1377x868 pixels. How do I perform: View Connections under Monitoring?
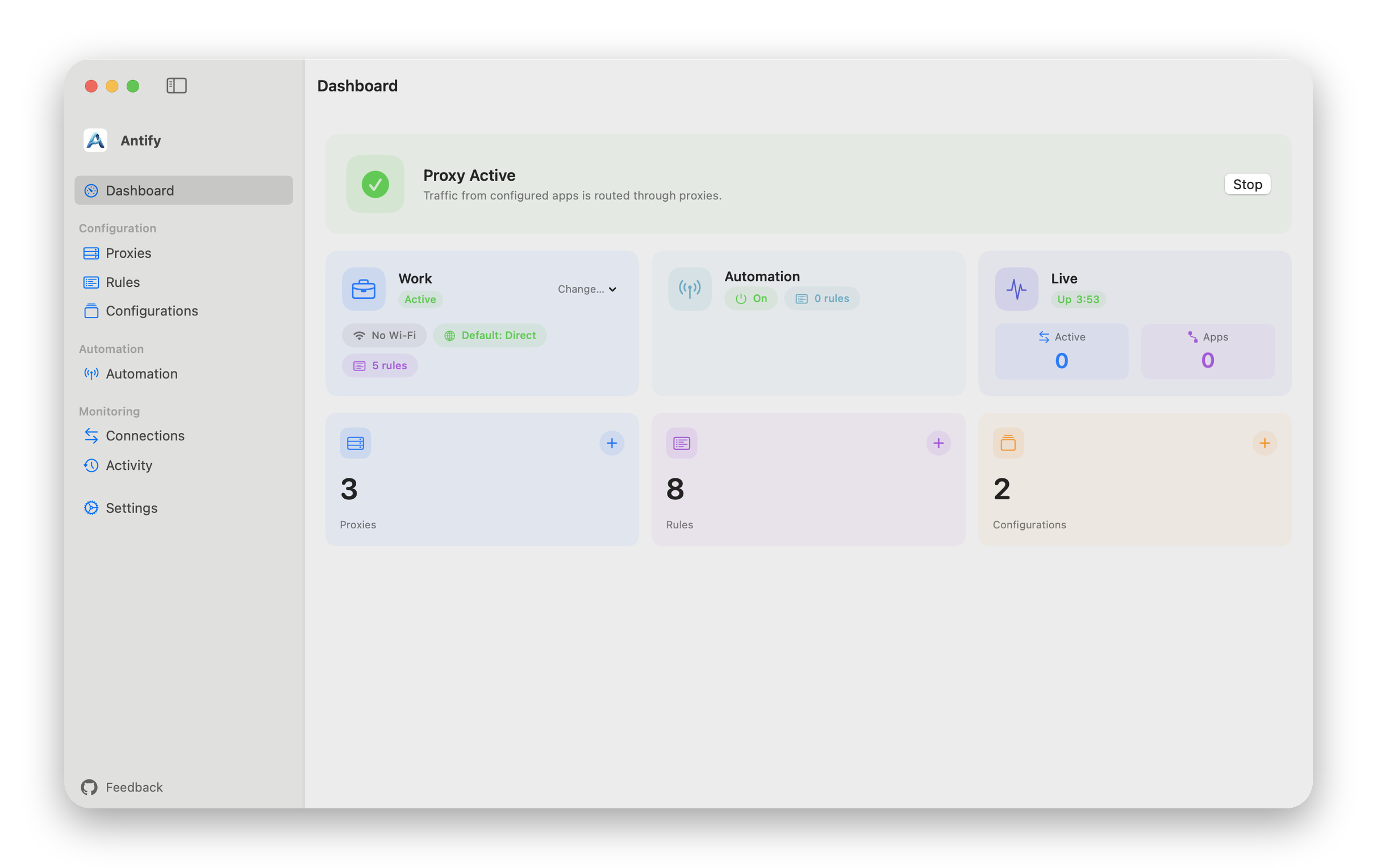pos(183,436)
